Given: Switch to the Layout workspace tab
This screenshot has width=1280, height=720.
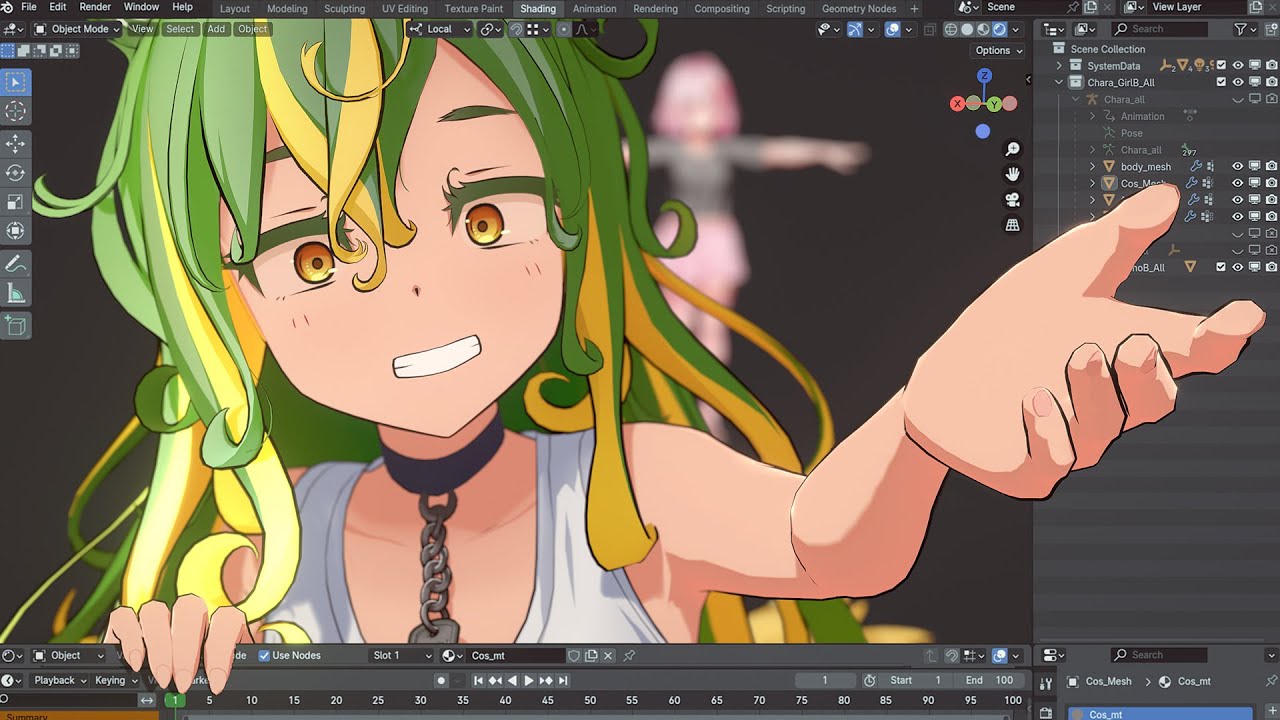Looking at the screenshot, I should [x=235, y=8].
